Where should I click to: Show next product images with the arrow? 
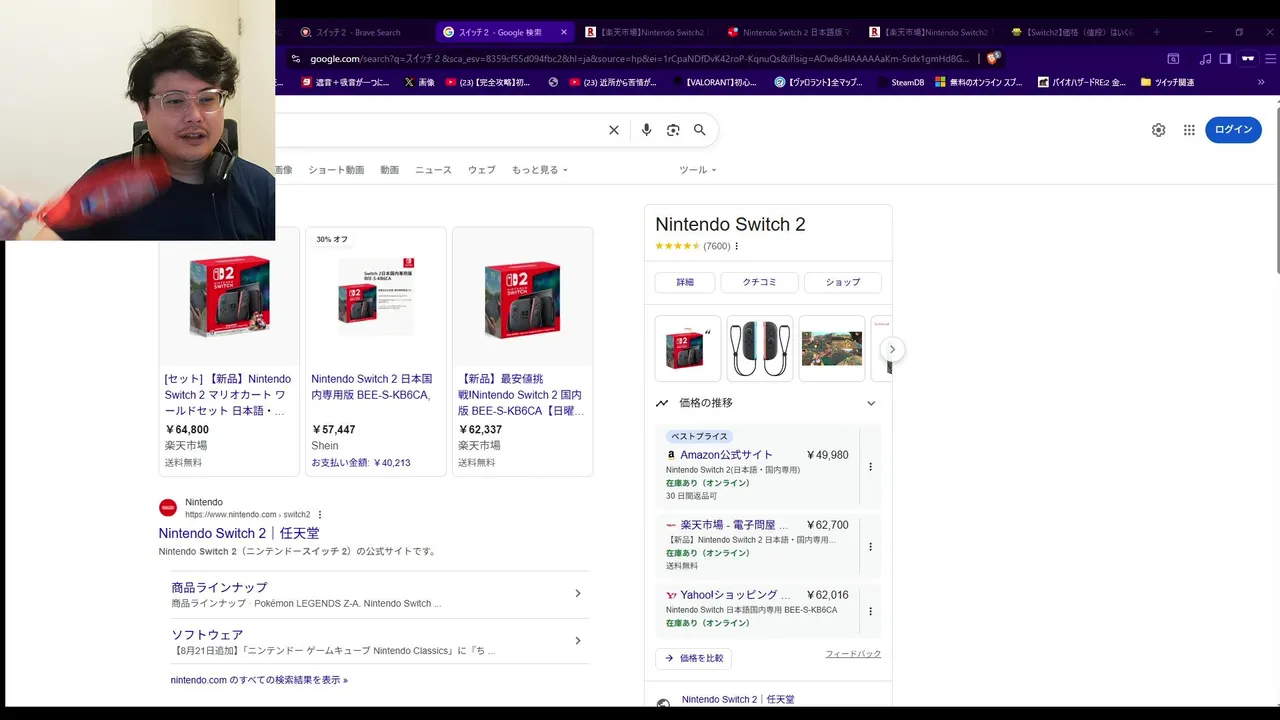pyautogui.click(x=892, y=349)
